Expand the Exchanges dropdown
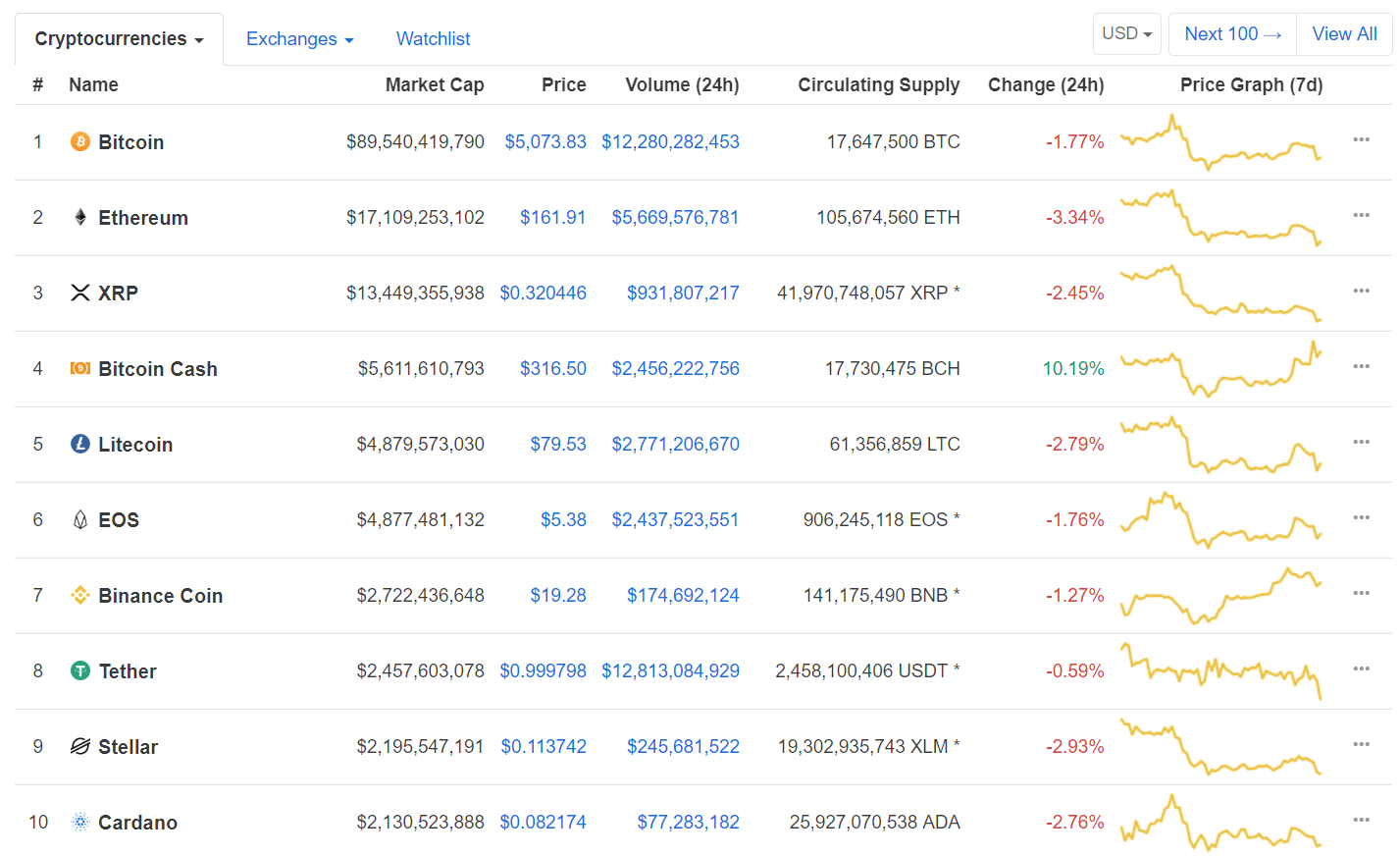 coord(299,39)
